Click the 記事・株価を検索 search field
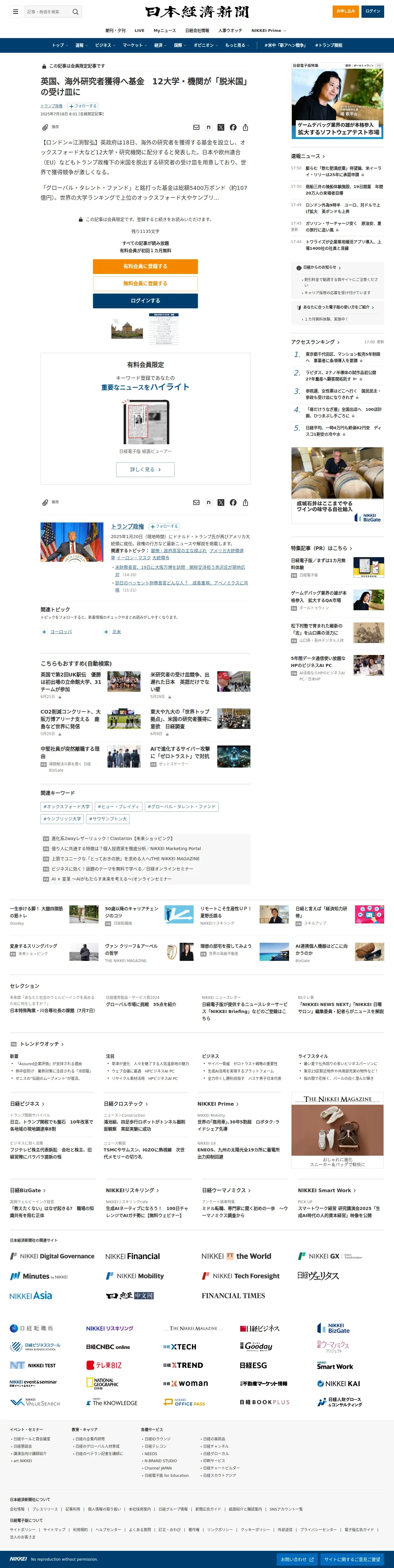The image size is (394, 1568). click(x=48, y=12)
